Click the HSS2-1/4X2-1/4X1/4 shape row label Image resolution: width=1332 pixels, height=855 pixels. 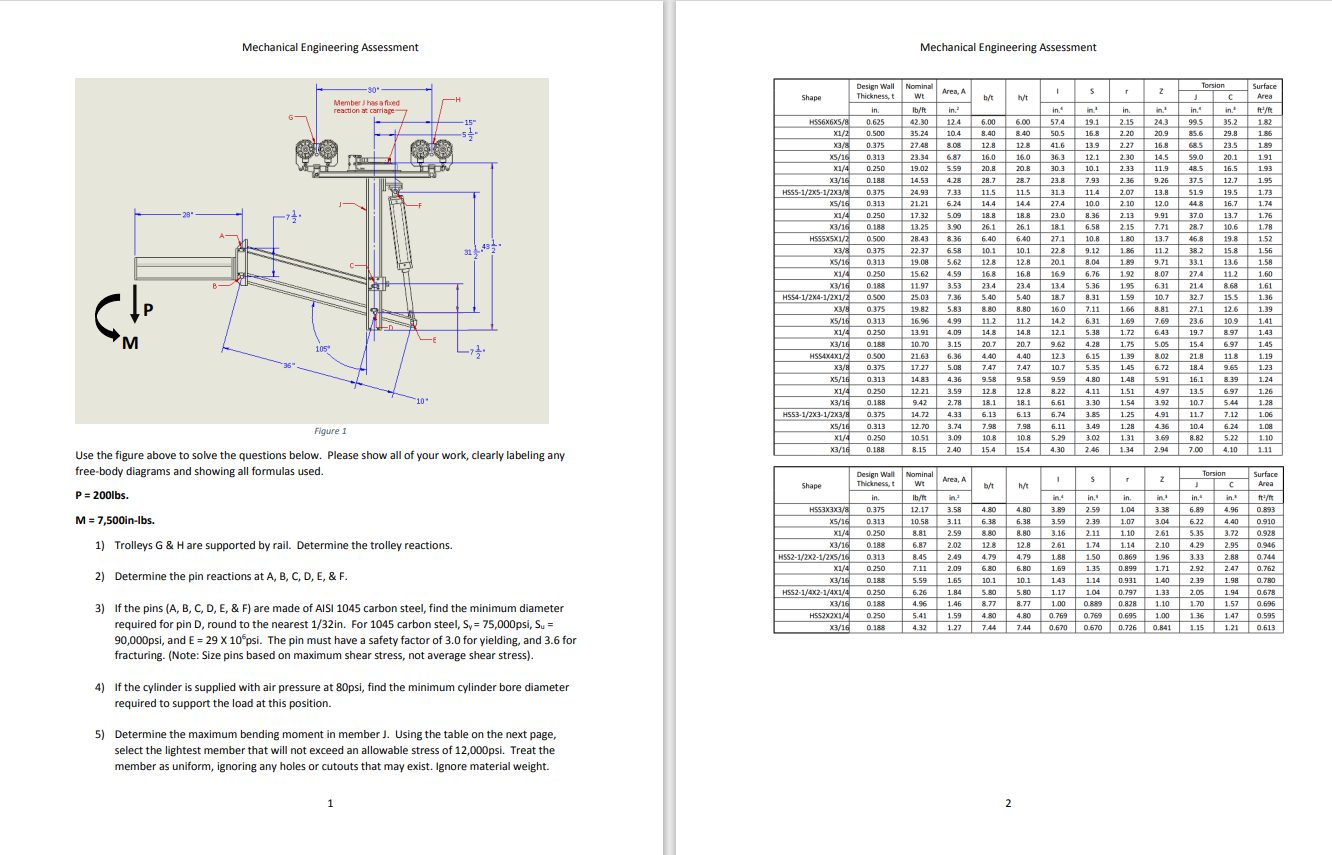click(813, 592)
